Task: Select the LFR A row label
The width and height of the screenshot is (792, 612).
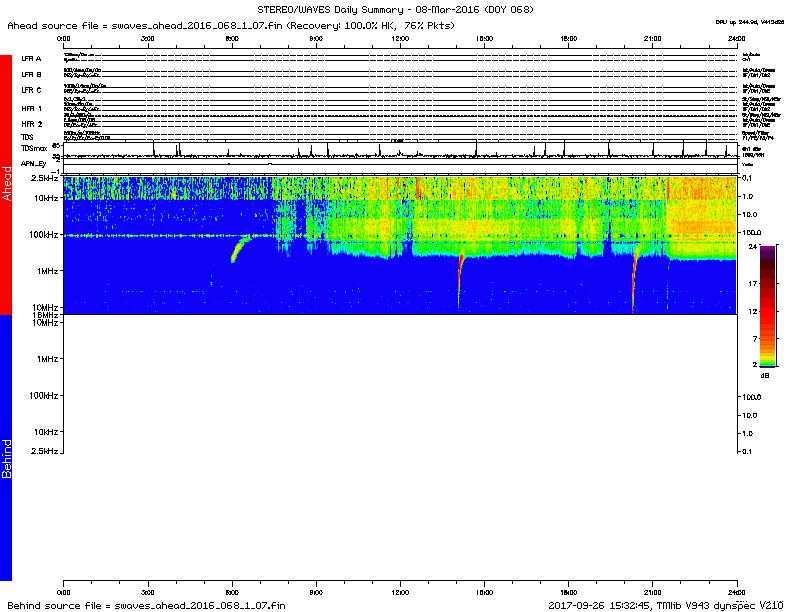Action: point(32,59)
